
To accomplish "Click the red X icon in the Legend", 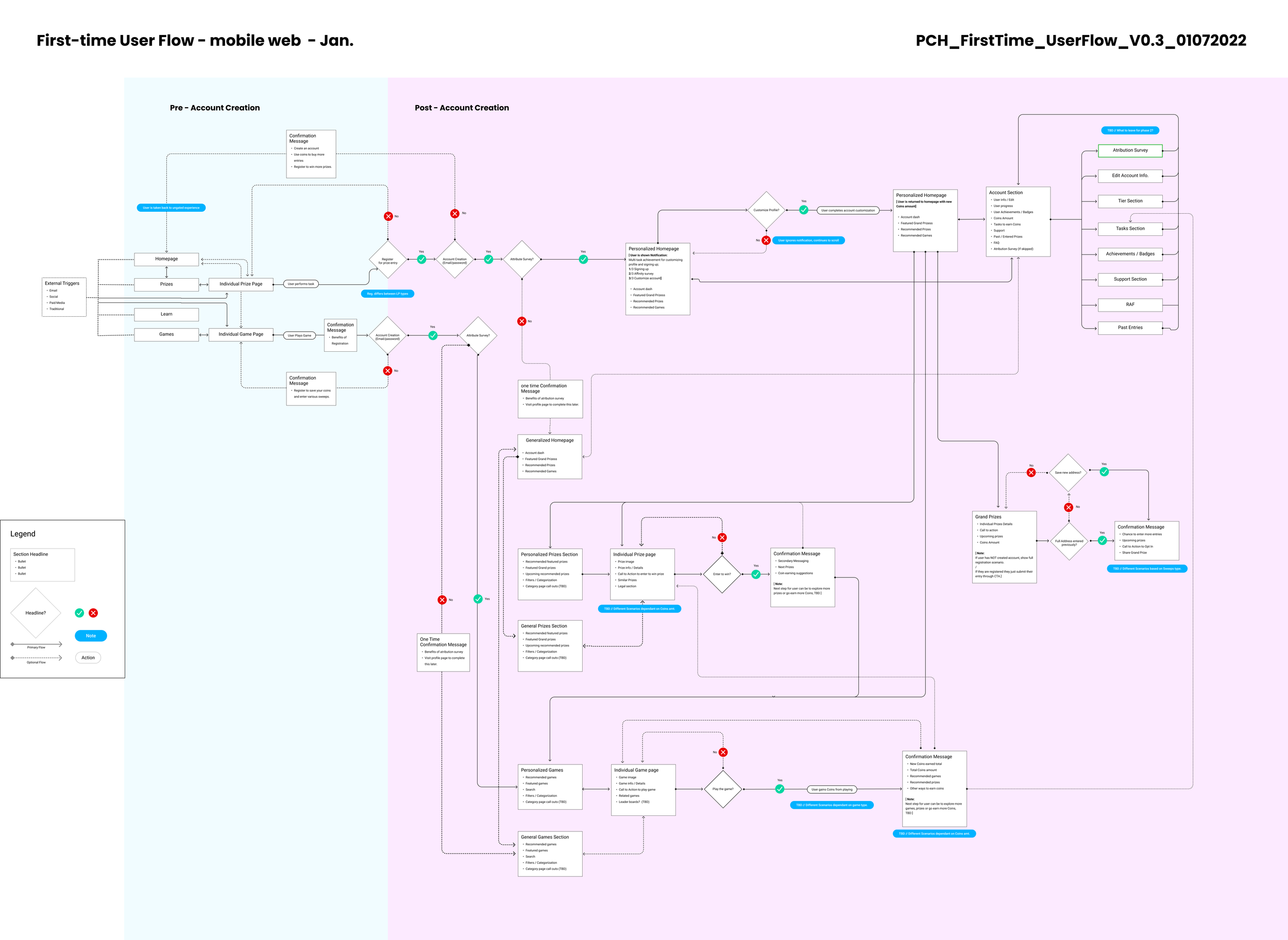I will click(x=93, y=613).
